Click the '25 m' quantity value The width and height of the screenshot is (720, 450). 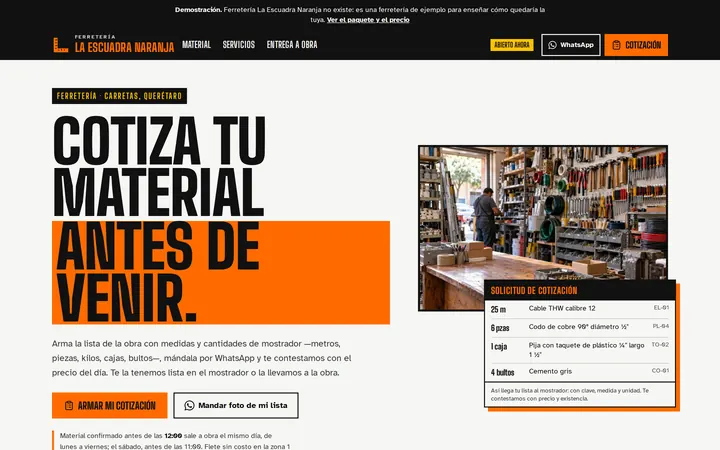pyautogui.click(x=498, y=309)
